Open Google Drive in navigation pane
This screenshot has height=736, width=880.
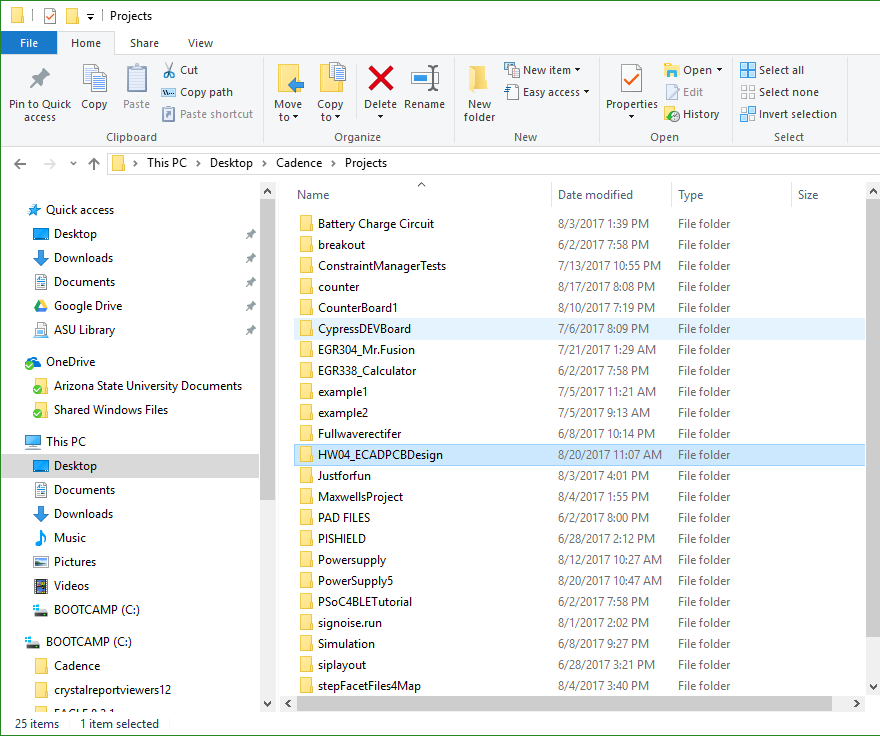[88, 306]
